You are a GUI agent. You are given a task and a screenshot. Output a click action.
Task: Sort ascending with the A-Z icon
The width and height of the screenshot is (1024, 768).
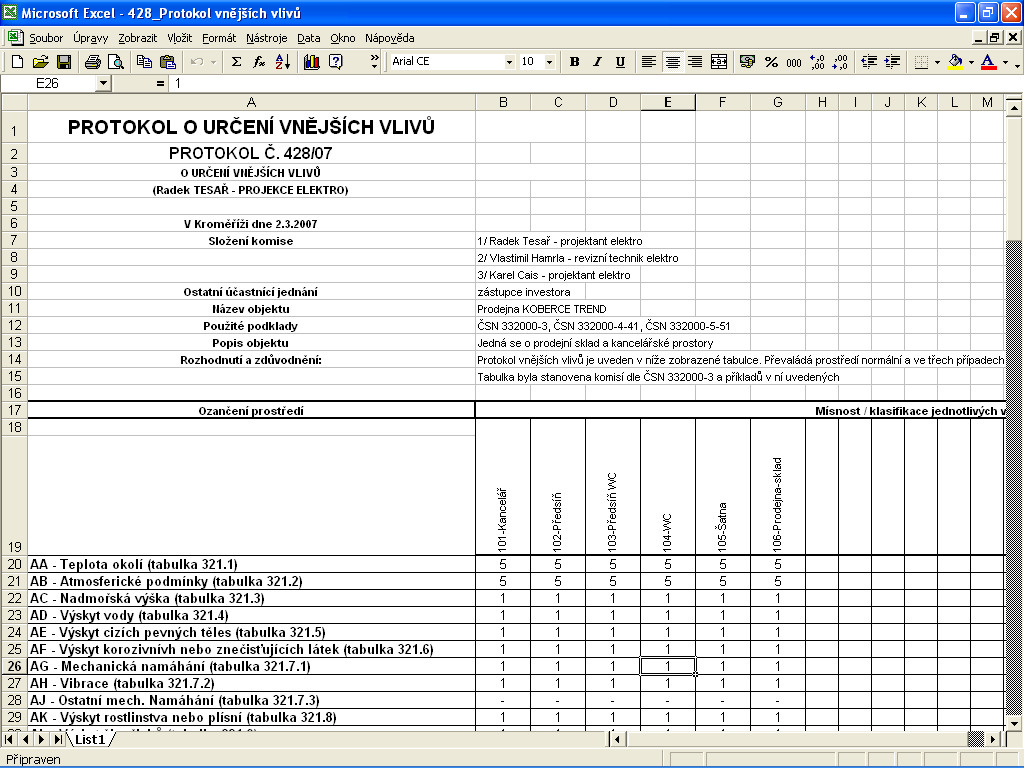283,61
